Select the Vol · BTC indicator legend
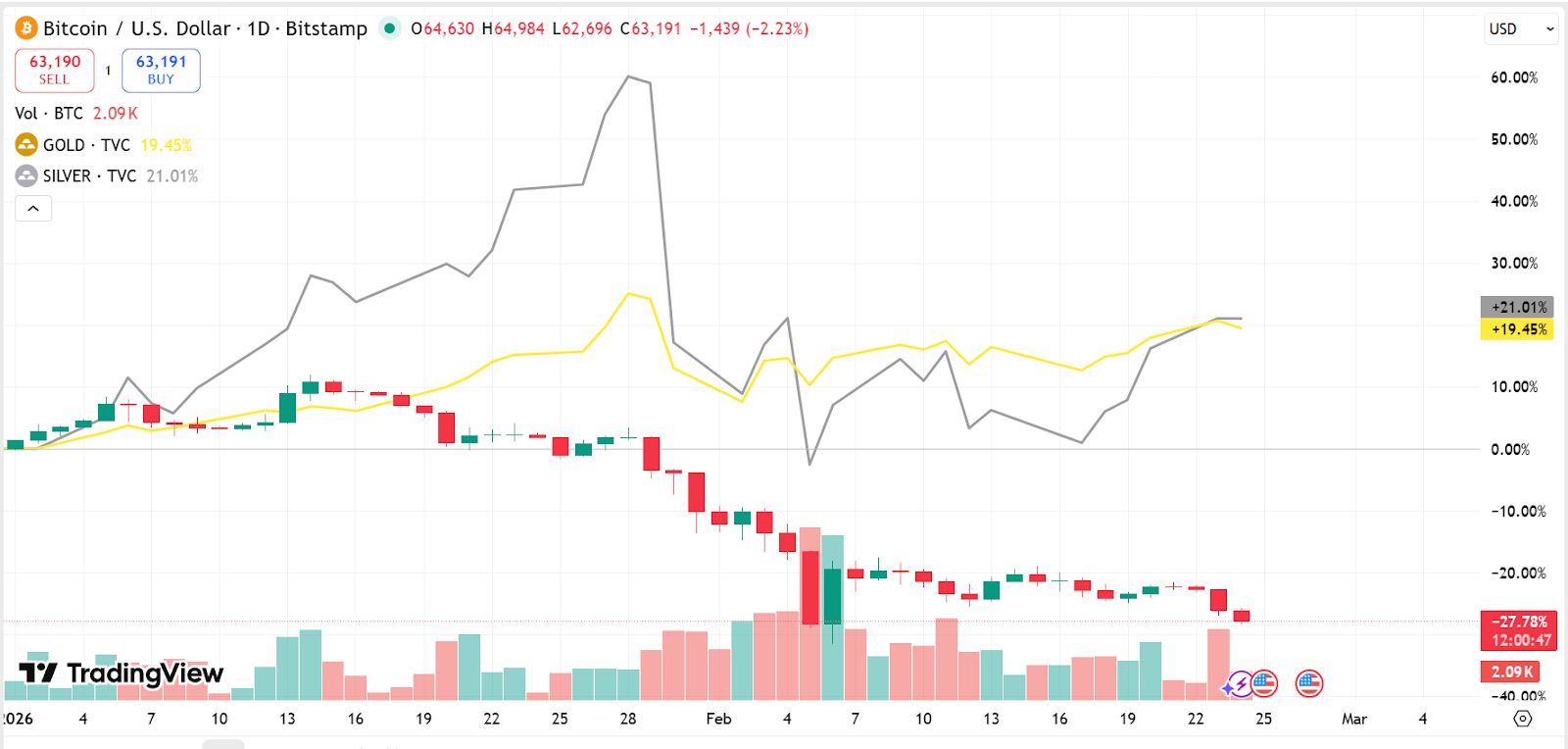The width and height of the screenshot is (1568, 749). coord(49,114)
